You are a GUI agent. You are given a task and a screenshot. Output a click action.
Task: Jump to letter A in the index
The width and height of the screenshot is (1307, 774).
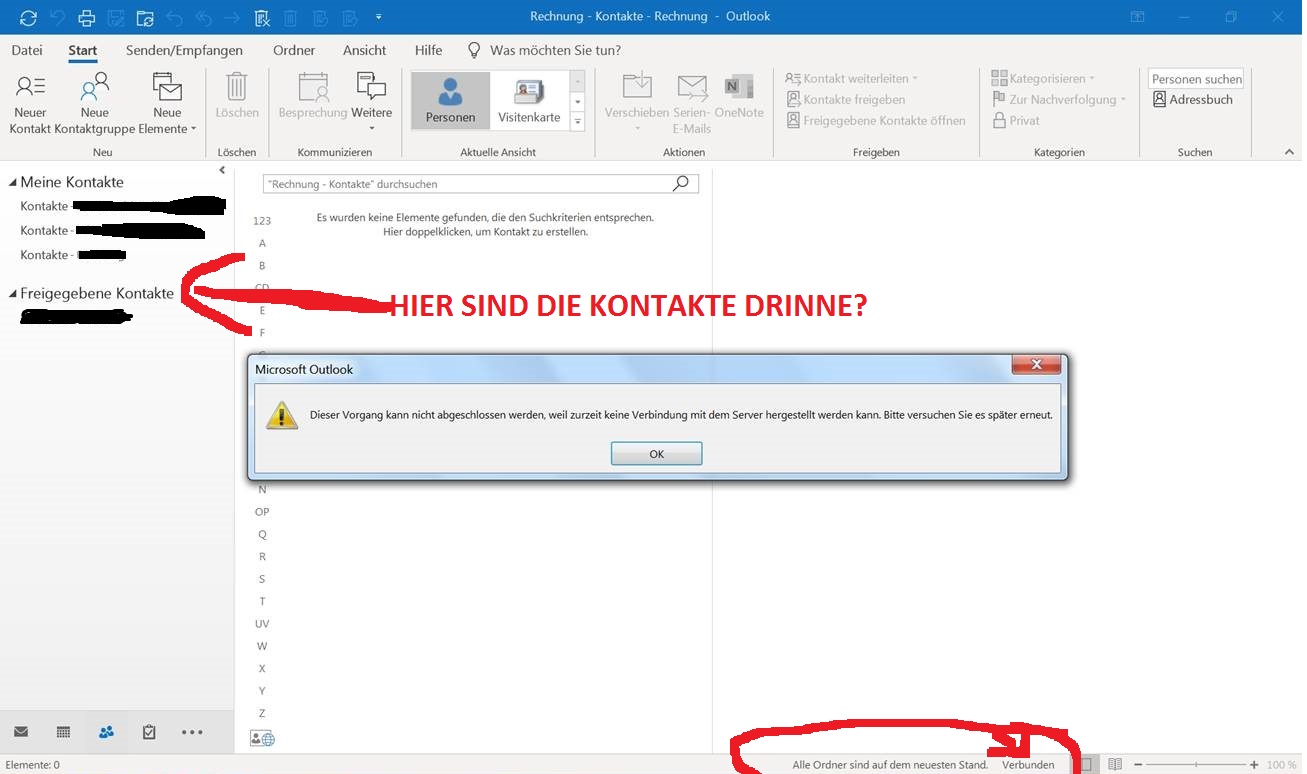[x=262, y=243]
